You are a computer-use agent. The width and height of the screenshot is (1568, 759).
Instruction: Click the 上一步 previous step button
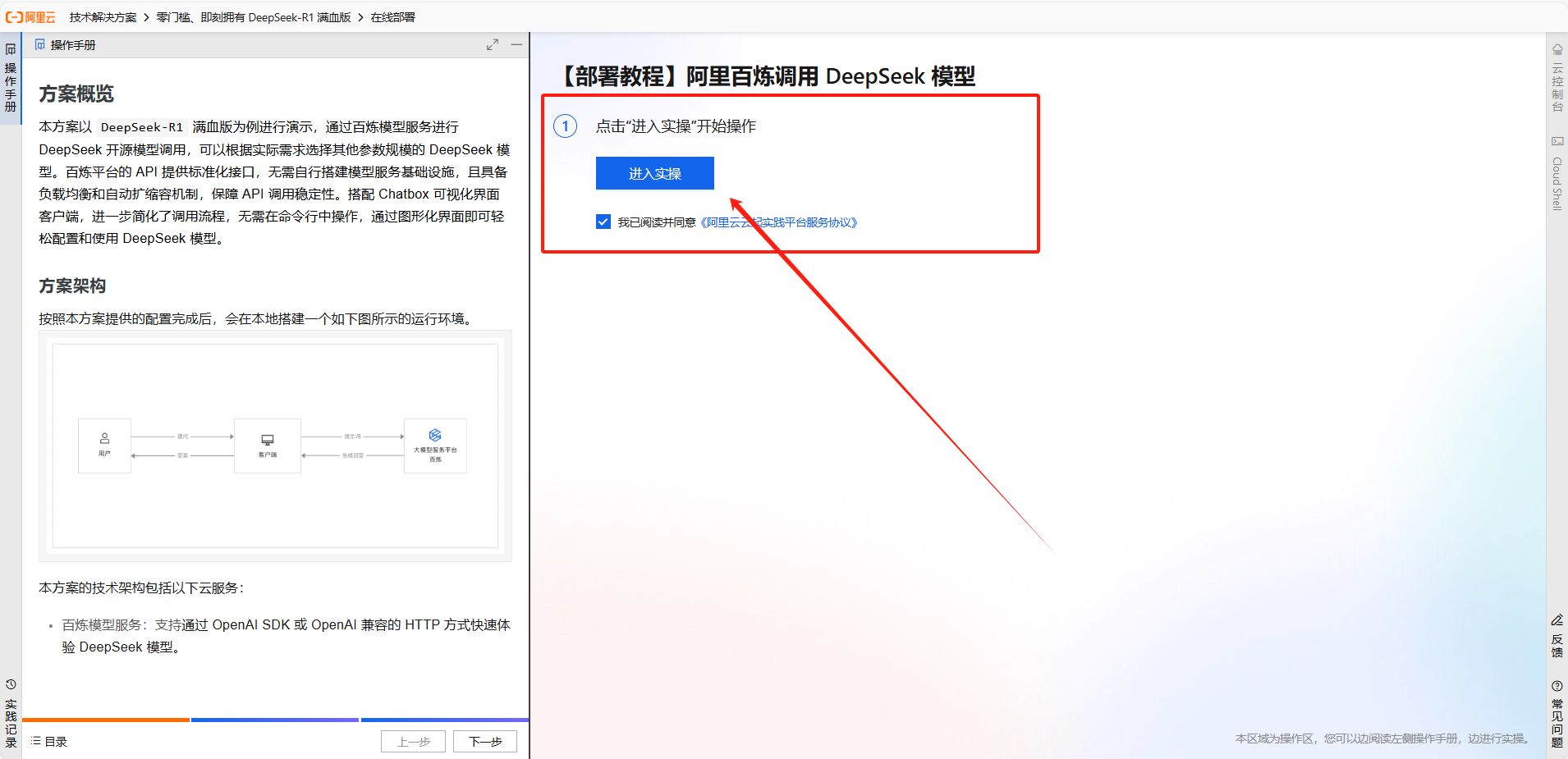pyautogui.click(x=413, y=742)
